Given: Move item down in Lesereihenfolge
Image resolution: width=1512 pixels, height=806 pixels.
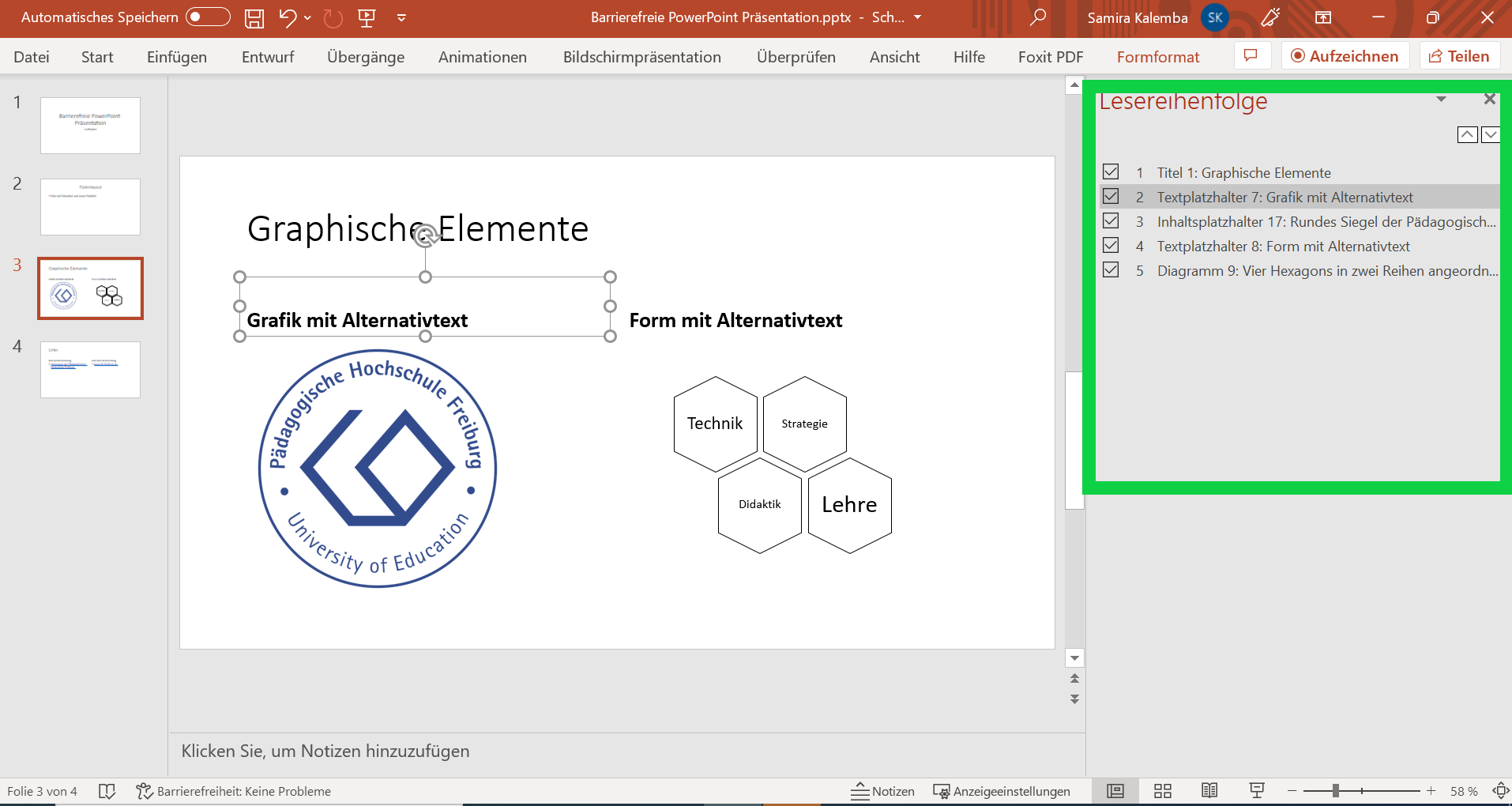Looking at the screenshot, I should pos(1491,134).
